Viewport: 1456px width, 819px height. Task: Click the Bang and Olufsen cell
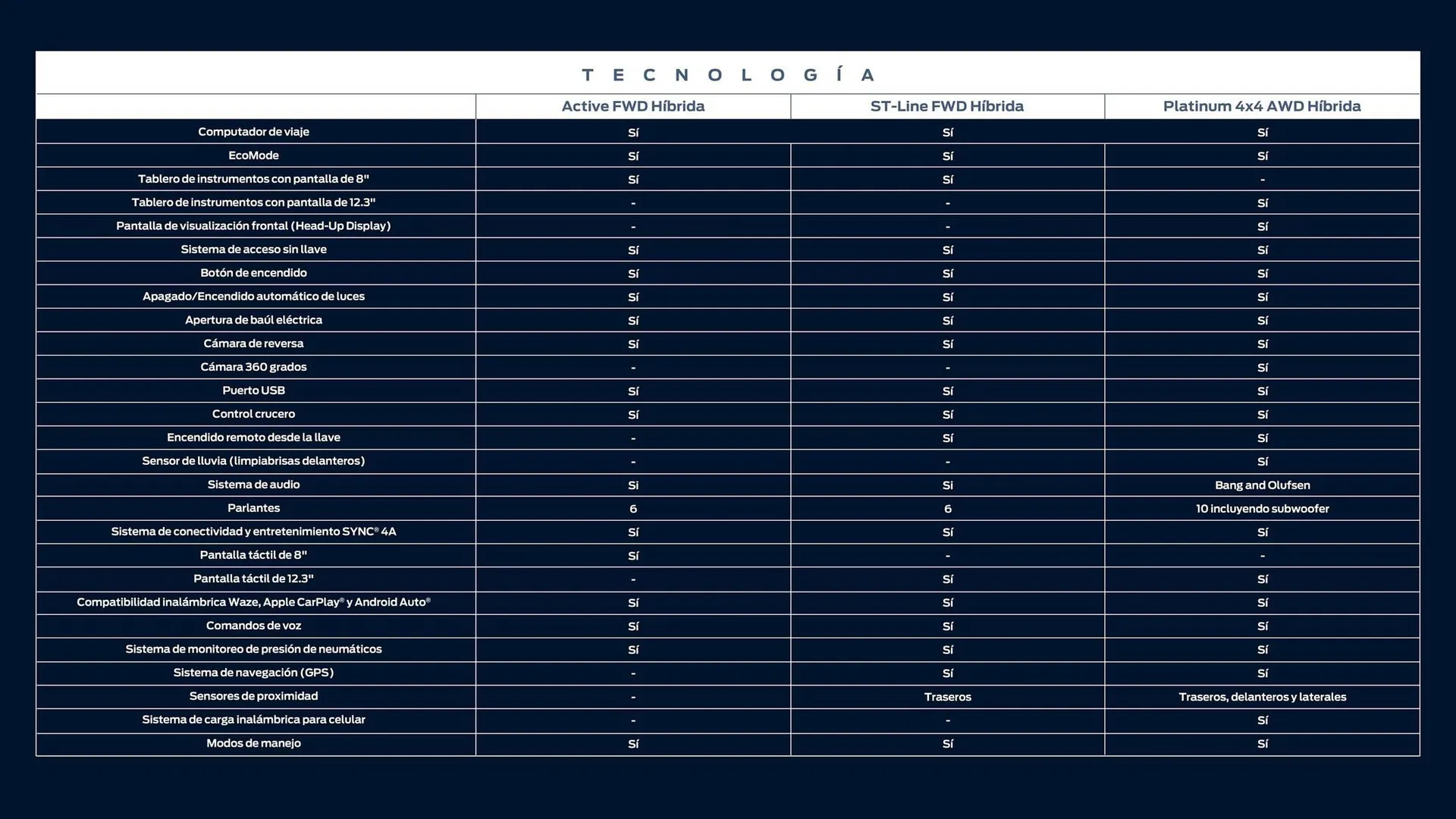pos(1261,485)
